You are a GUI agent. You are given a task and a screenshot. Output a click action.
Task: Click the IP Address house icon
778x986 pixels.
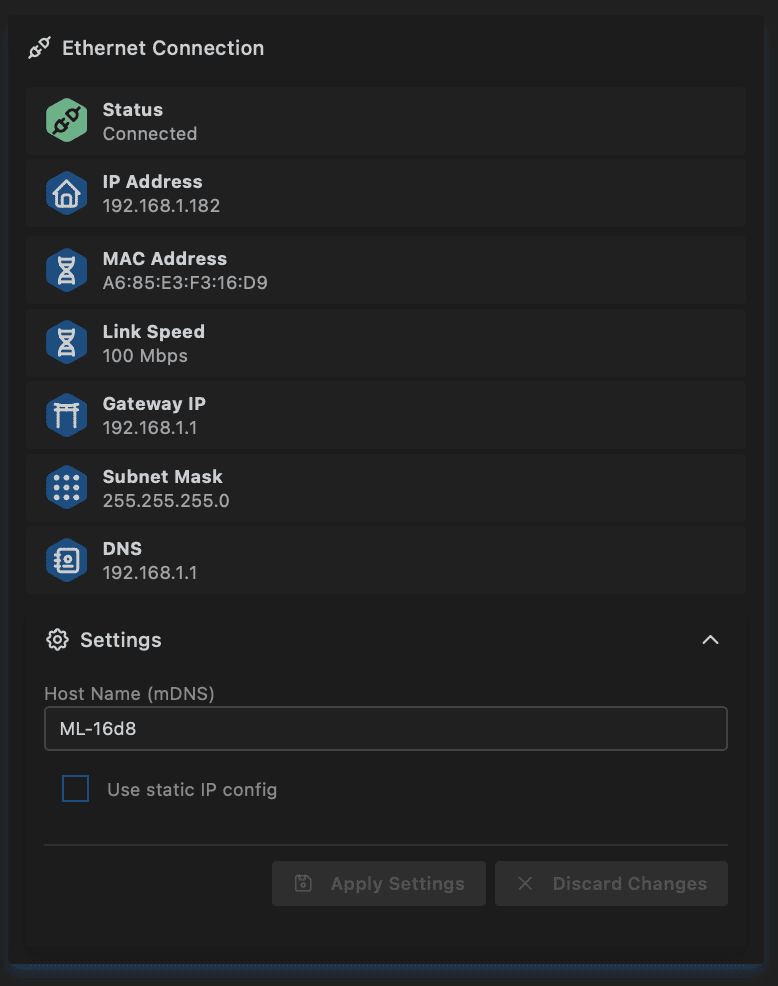pos(66,193)
